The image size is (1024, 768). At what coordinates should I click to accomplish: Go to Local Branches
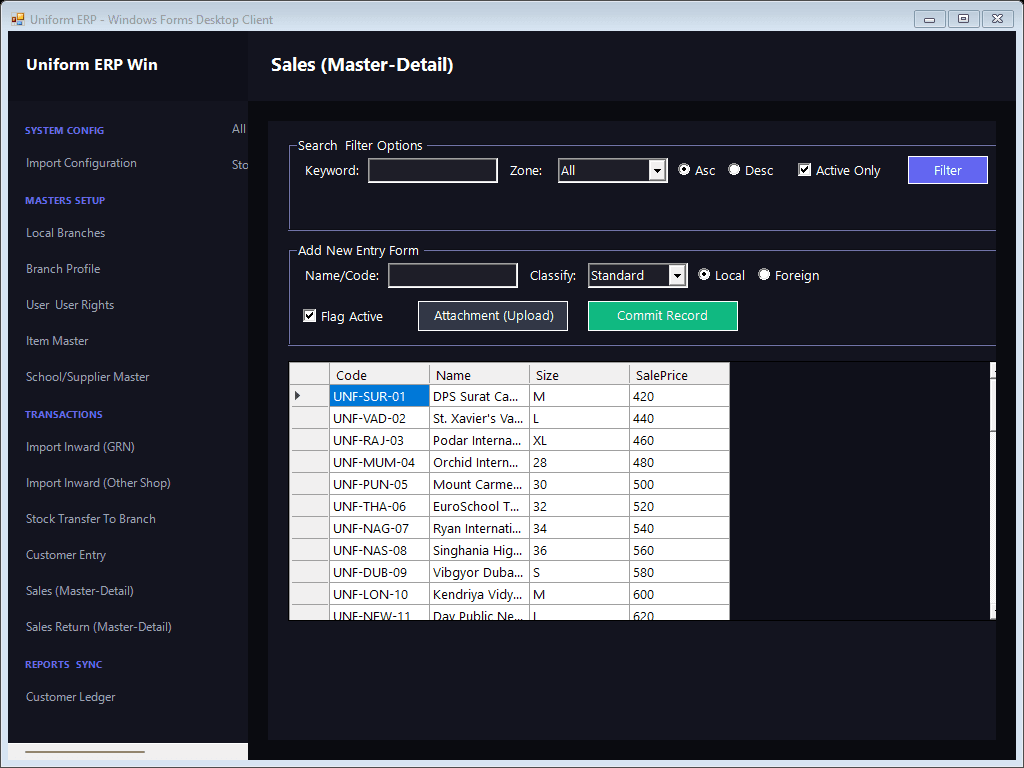65,232
